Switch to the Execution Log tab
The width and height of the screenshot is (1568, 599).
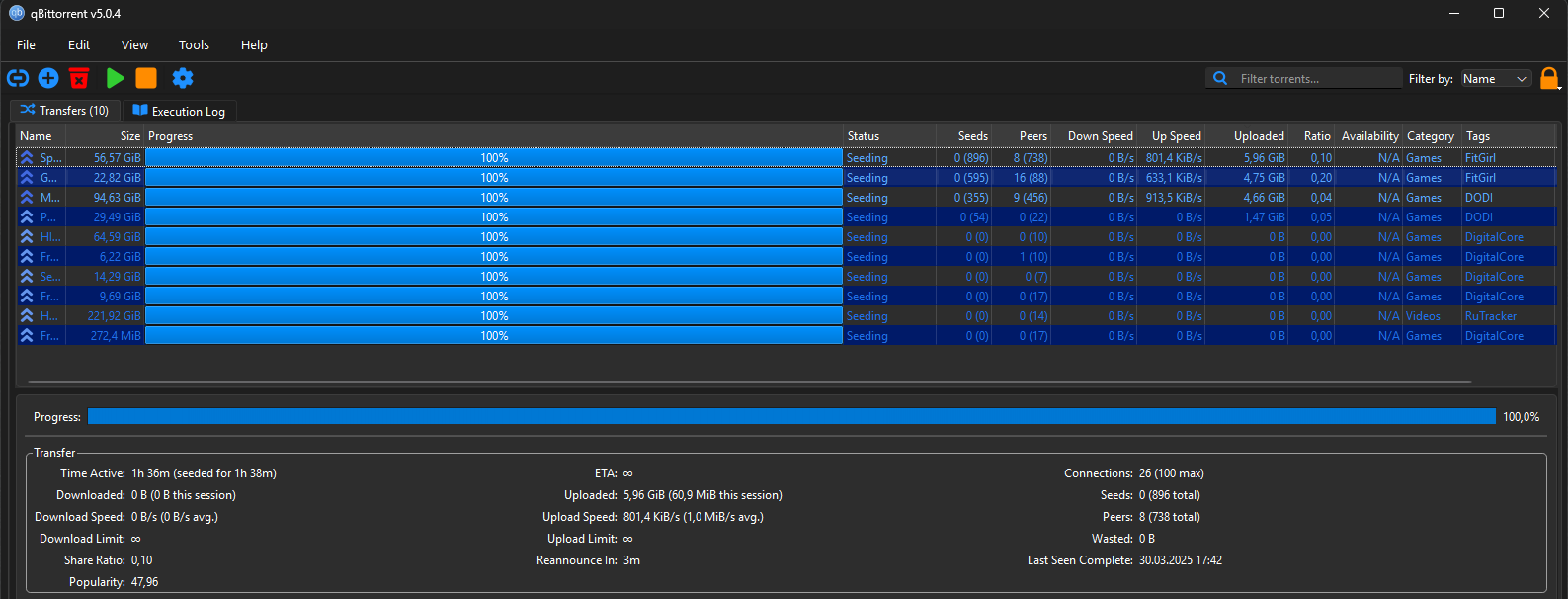point(179,111)
